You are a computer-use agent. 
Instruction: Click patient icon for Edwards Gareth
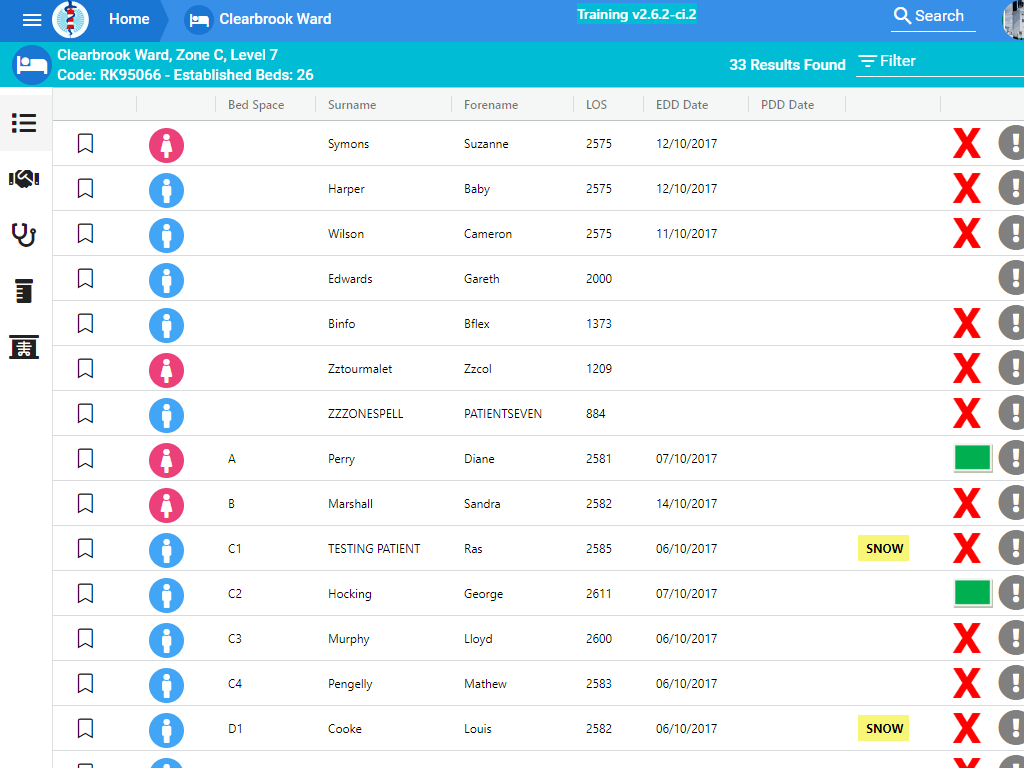[x=167, y=280]
